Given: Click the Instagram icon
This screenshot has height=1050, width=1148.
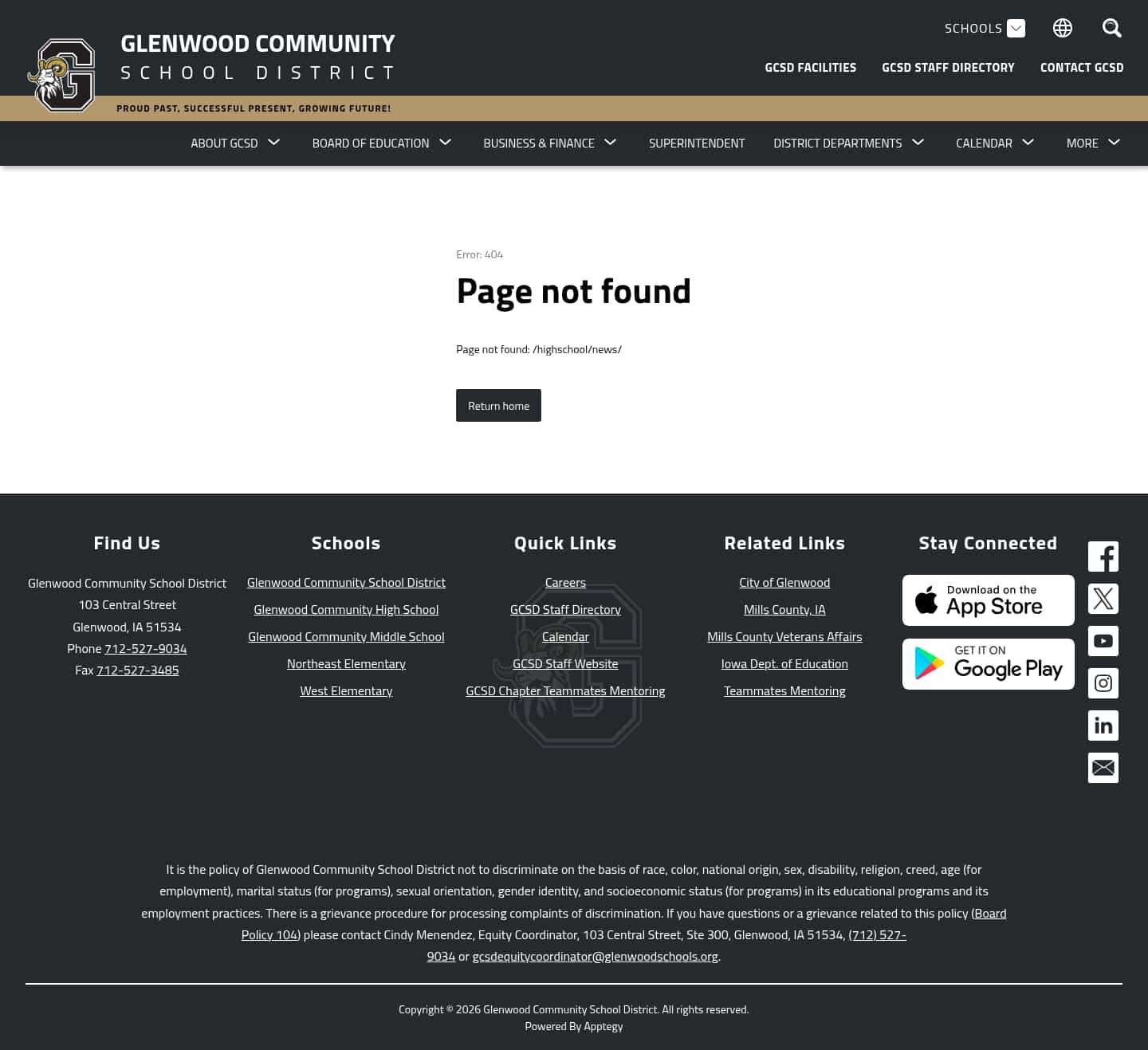Looking at the screenshot, I should coord(1103,683).
